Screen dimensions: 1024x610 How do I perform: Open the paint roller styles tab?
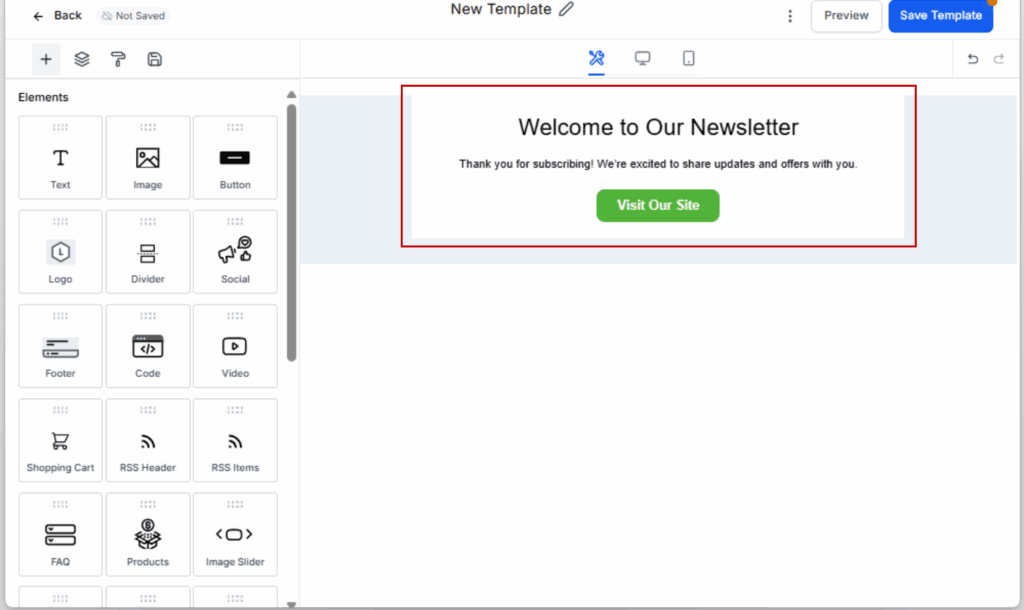click(118, 59)
